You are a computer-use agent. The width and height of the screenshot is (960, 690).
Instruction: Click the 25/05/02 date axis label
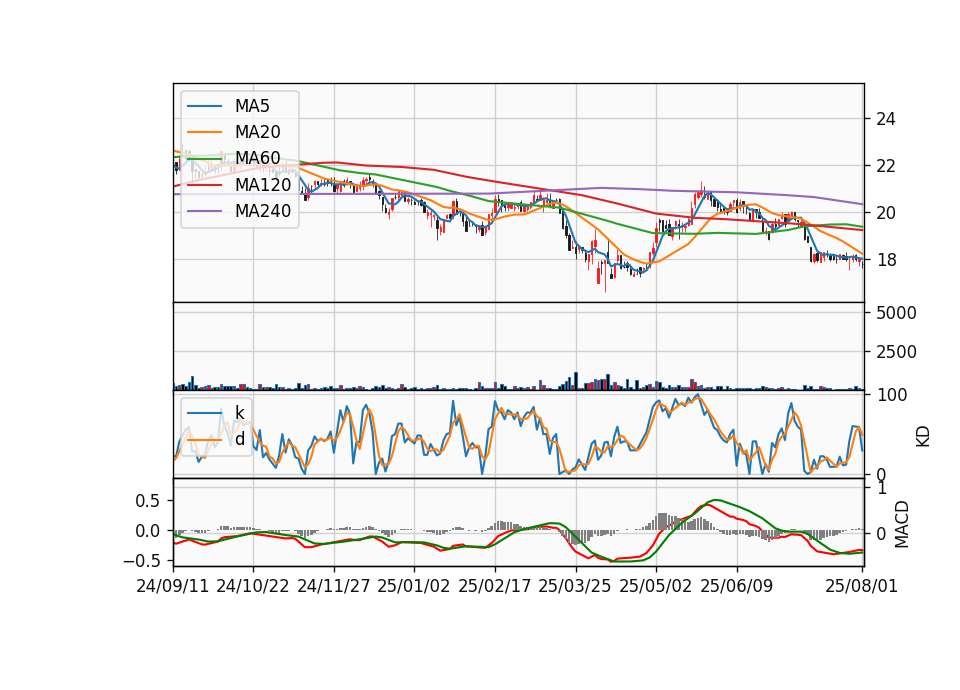tap(656, 586)
